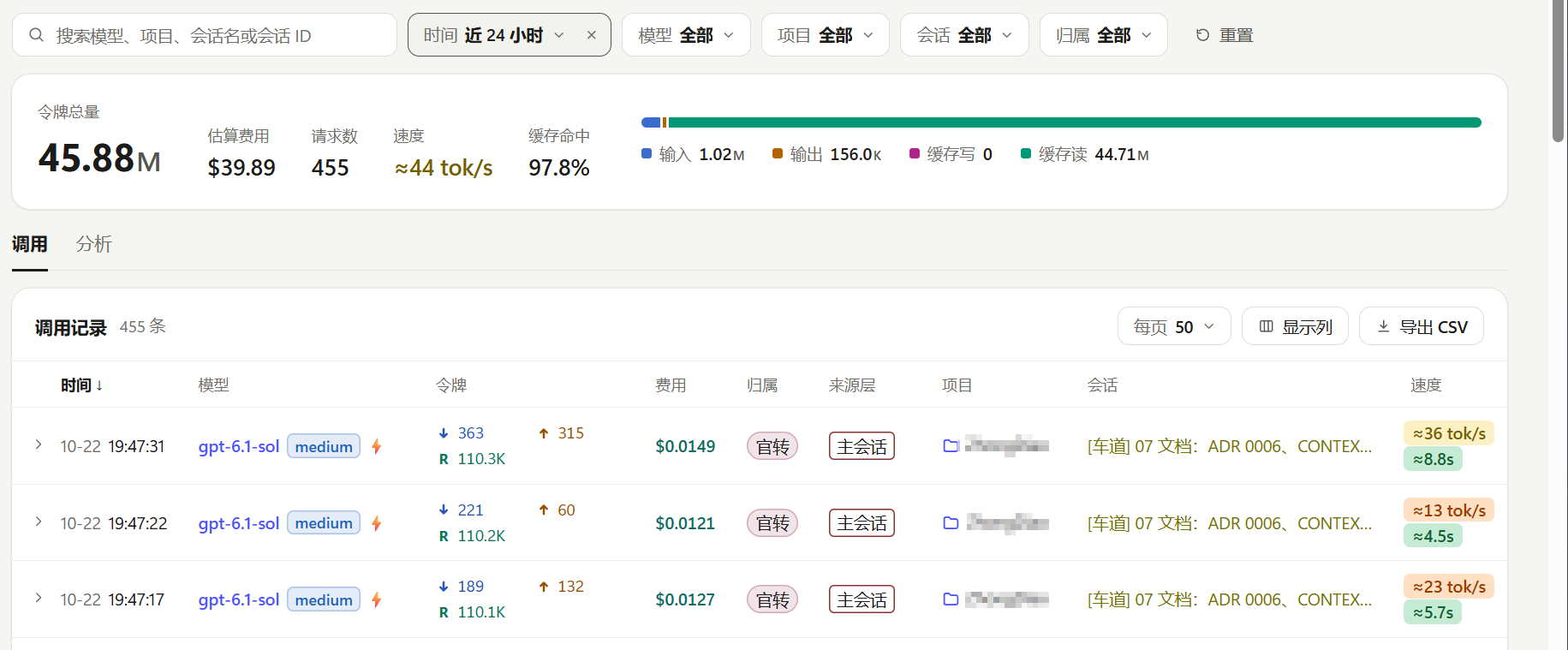Click the output arrow icon beside 315
Viewport: 1568px width, 650px height.
[544, 433]
